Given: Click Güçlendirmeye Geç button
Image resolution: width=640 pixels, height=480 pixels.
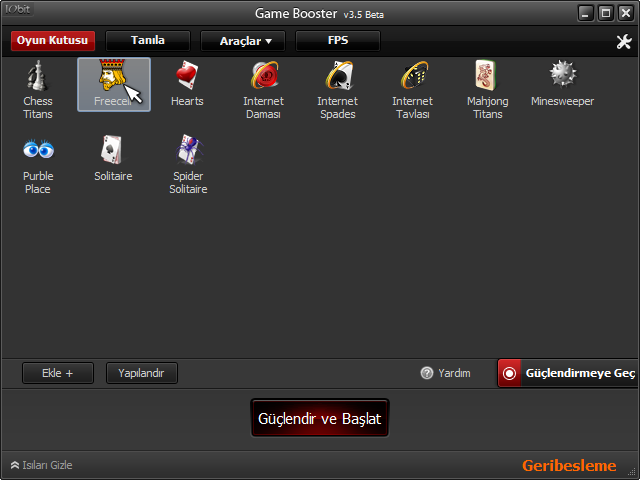Looking at the screenshot, I should click(567, 373).
